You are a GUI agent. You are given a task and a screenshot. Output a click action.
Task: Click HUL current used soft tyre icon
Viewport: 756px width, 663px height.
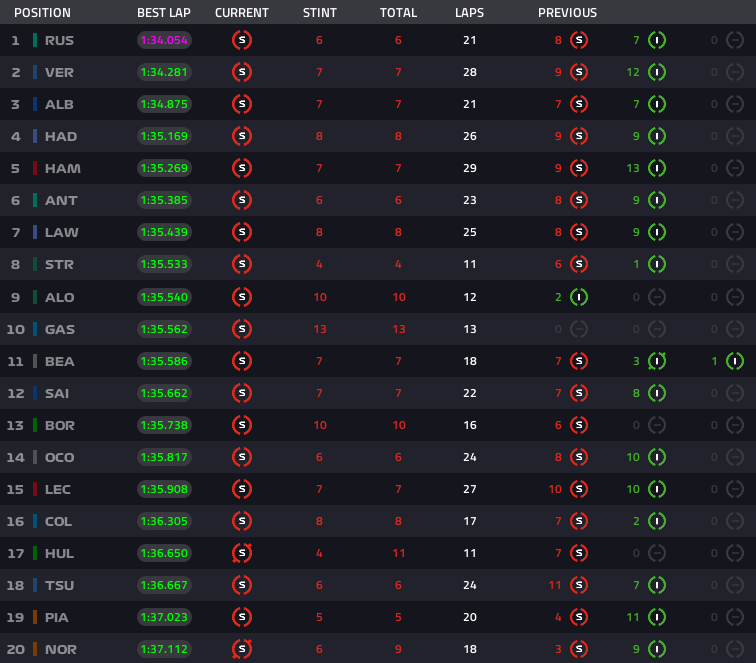tap(241, 553)
